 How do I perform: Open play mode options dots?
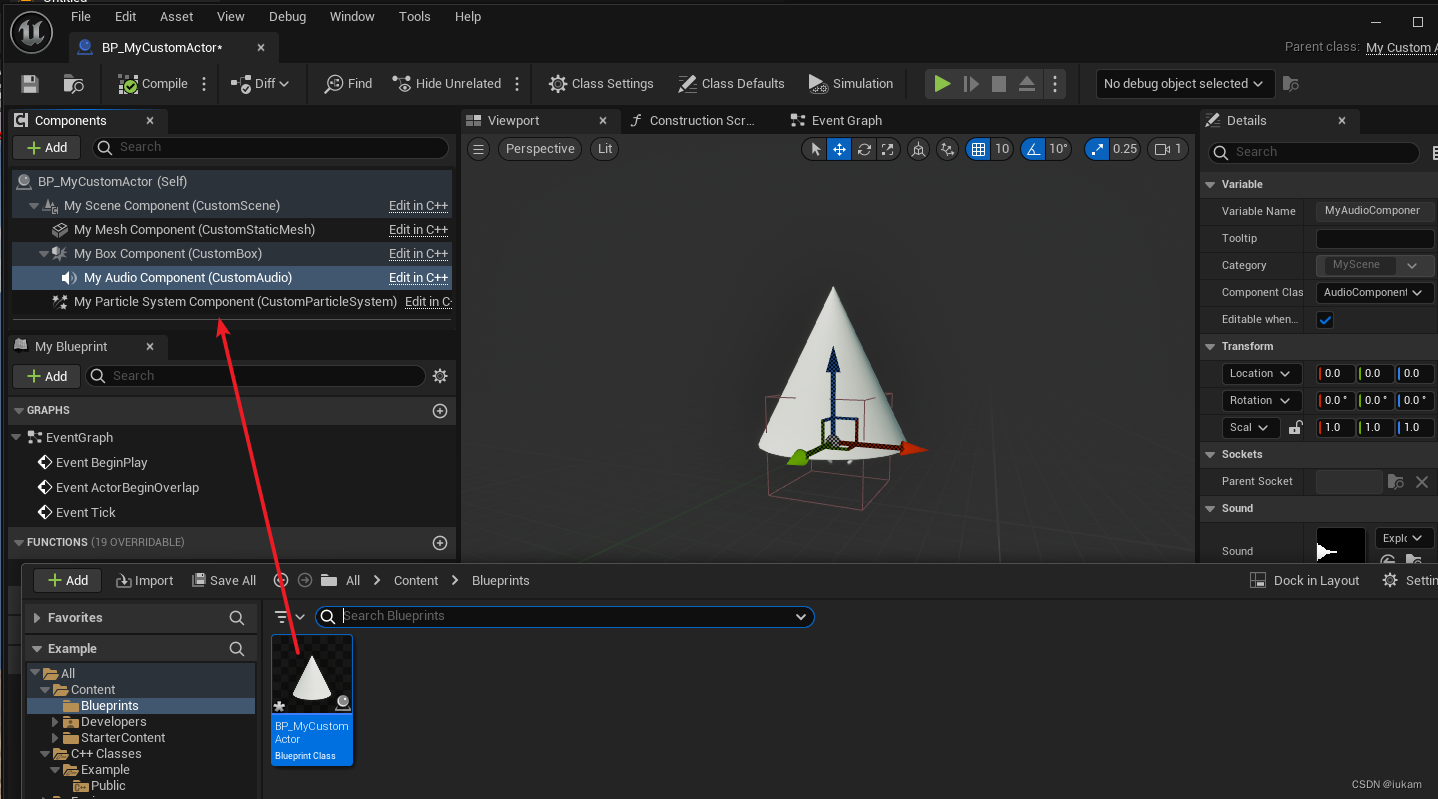(1054, 84)
